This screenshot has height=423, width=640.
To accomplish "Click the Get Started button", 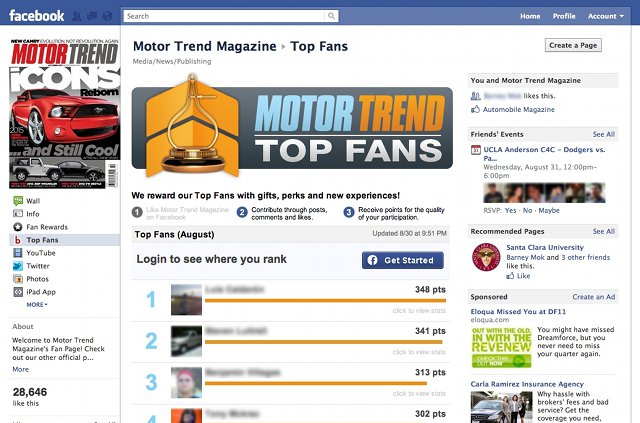I will pyautogui.click(x=402, y=260).
